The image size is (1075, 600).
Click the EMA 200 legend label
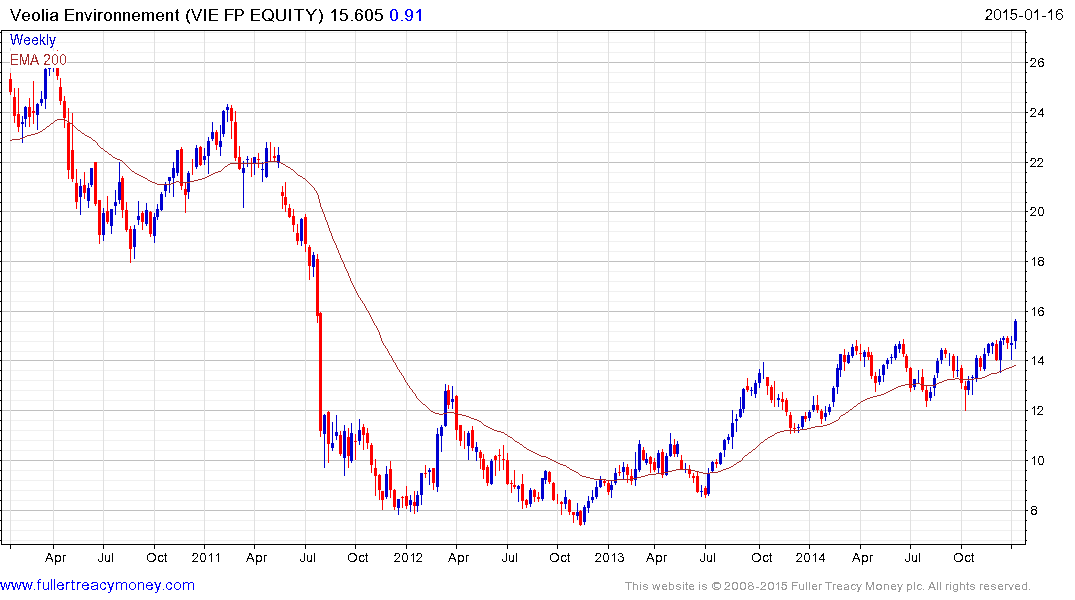coord(38,60)
